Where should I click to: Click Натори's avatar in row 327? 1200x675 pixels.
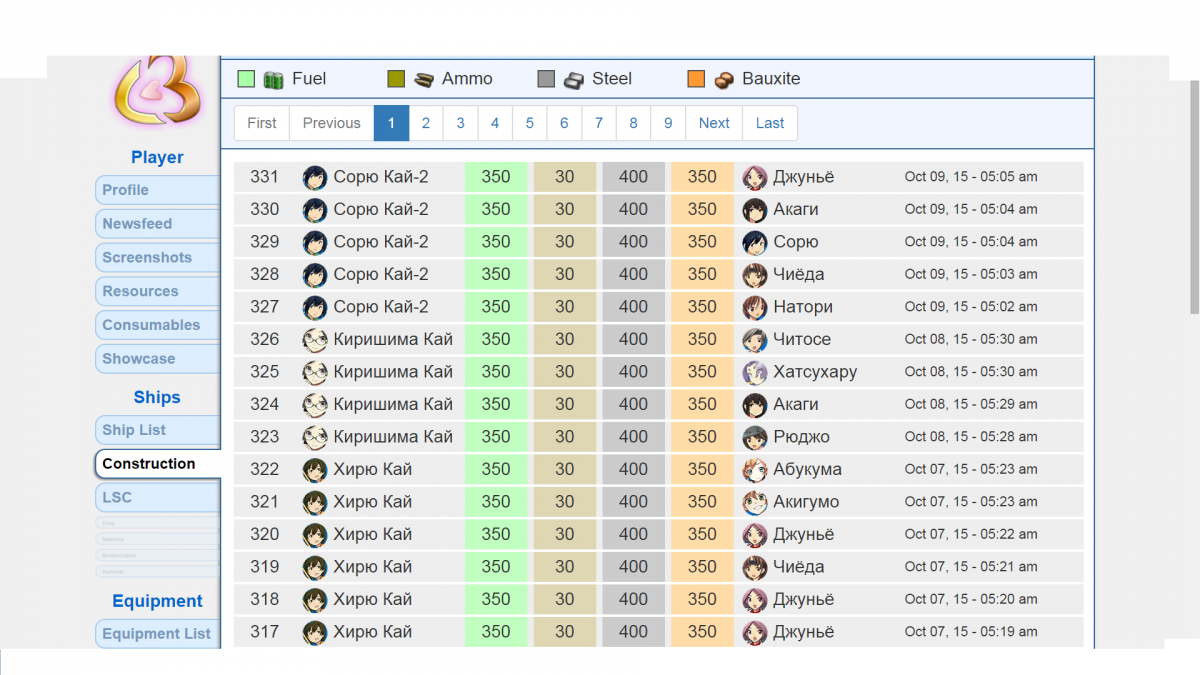point(755,307)
